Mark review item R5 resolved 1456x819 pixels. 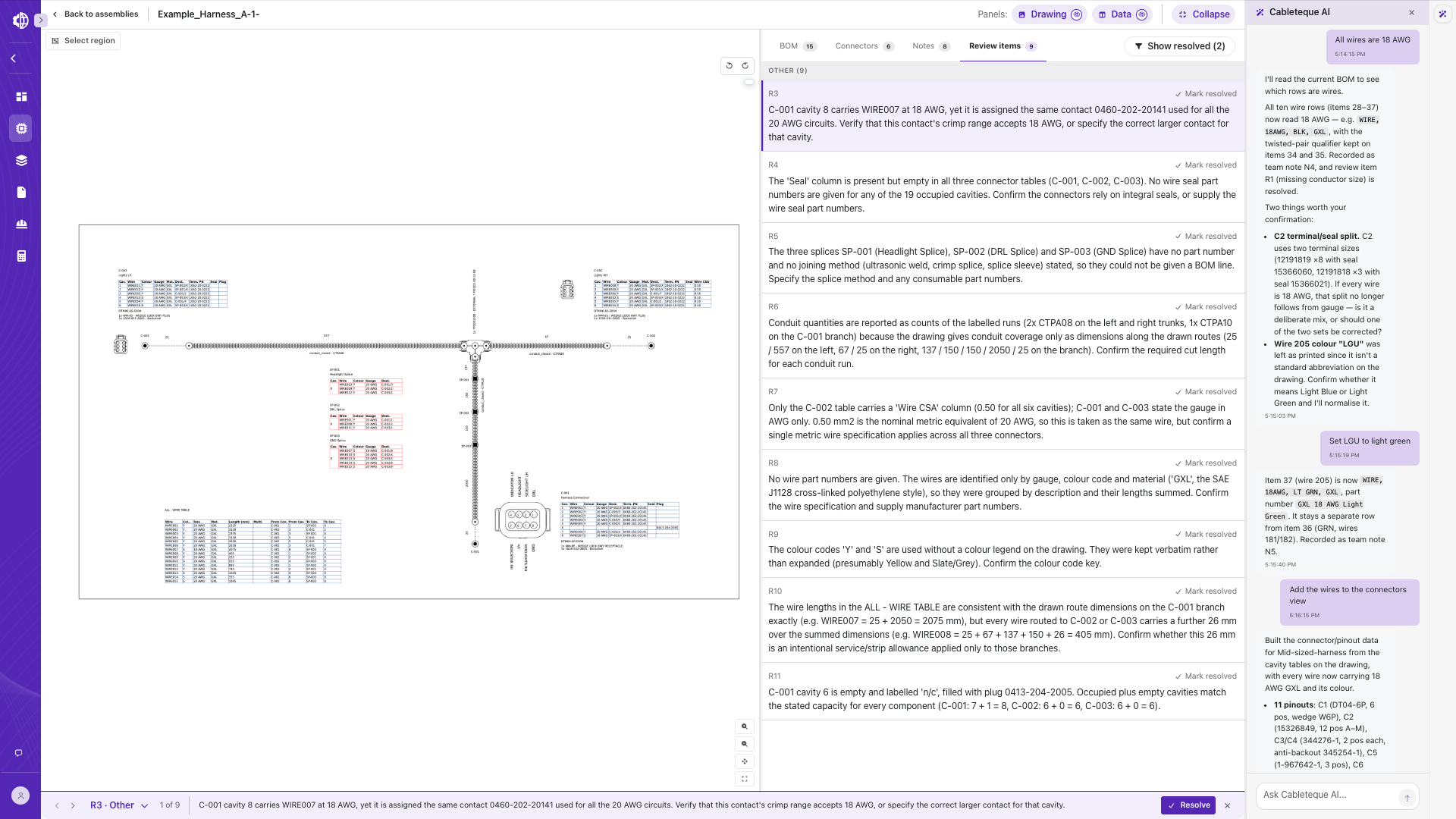pos(1206,237)
